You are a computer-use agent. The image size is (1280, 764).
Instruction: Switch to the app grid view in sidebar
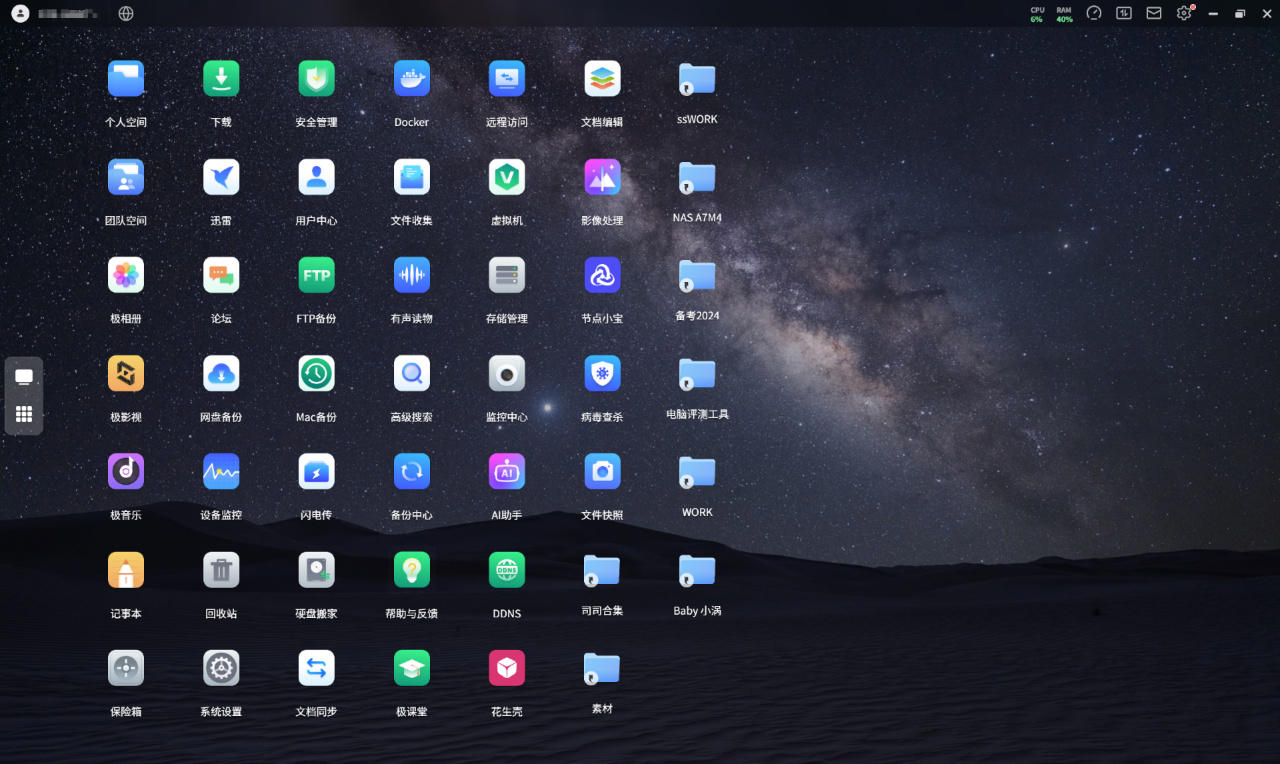pos(24,414)
